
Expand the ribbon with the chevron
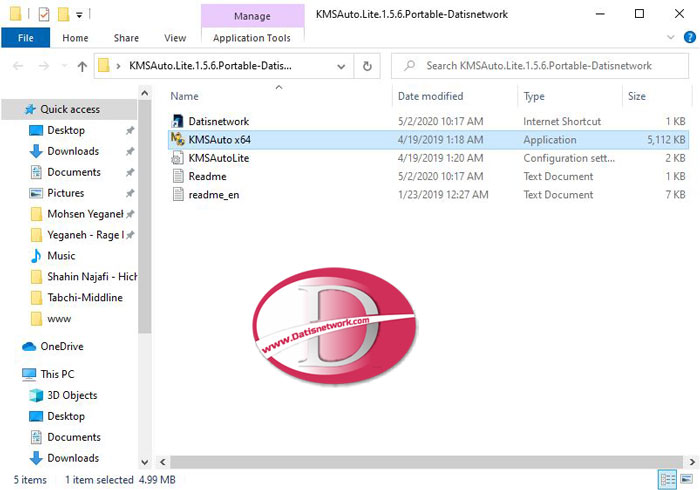click(671, 37)
